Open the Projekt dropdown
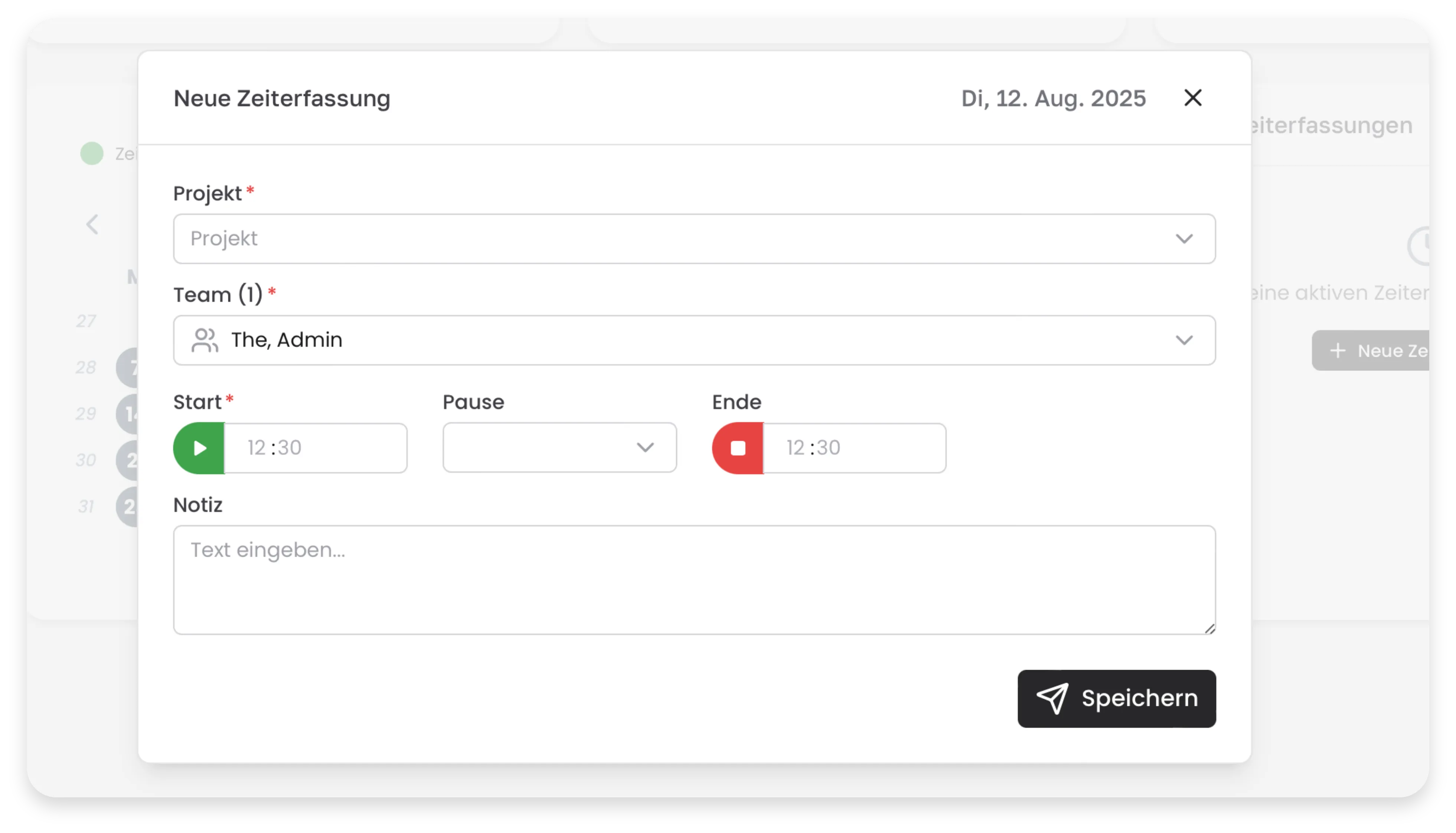1456x833 pixels. [694, 239]
